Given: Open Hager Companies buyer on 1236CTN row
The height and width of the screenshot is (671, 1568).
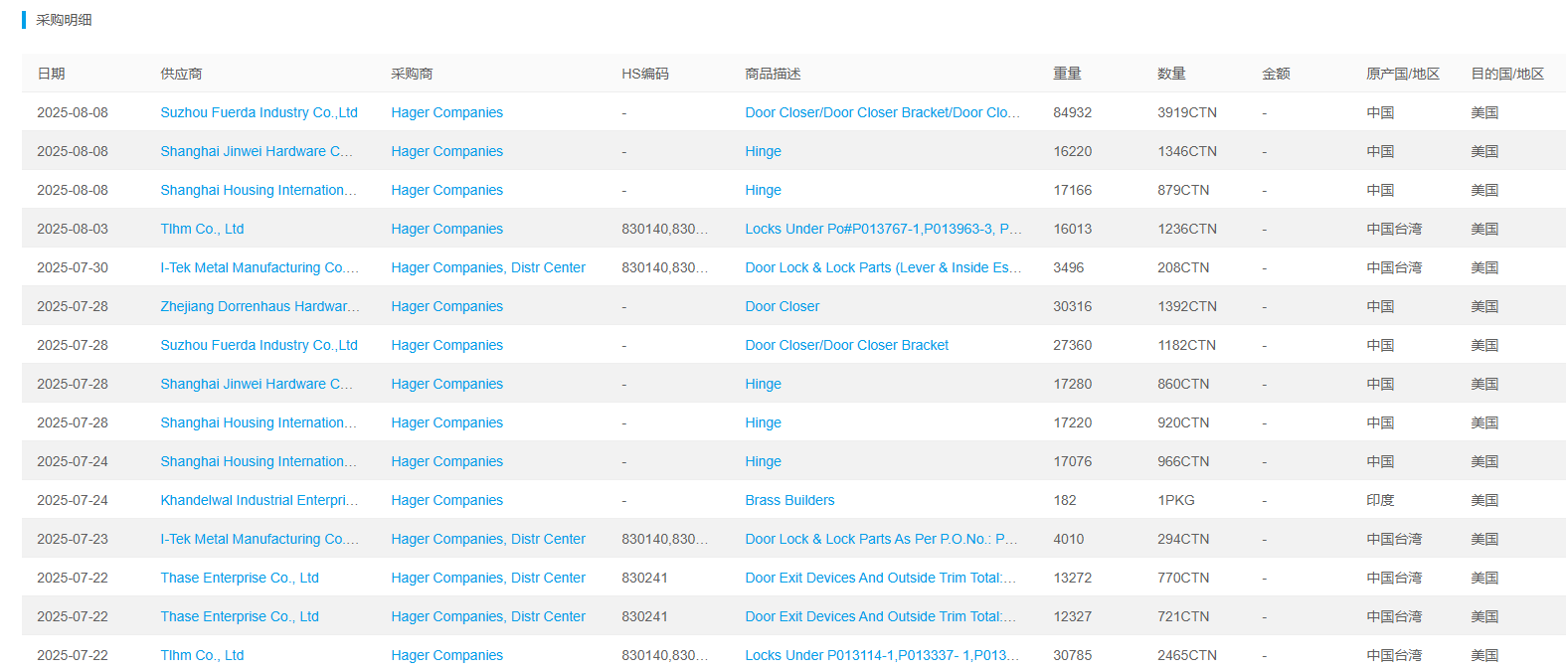Looking at the screenshot, I should [x=446, y=229].
